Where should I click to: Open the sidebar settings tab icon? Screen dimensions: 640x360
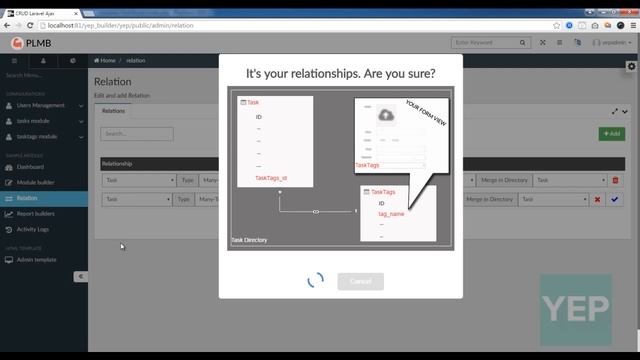coord(73,61)
